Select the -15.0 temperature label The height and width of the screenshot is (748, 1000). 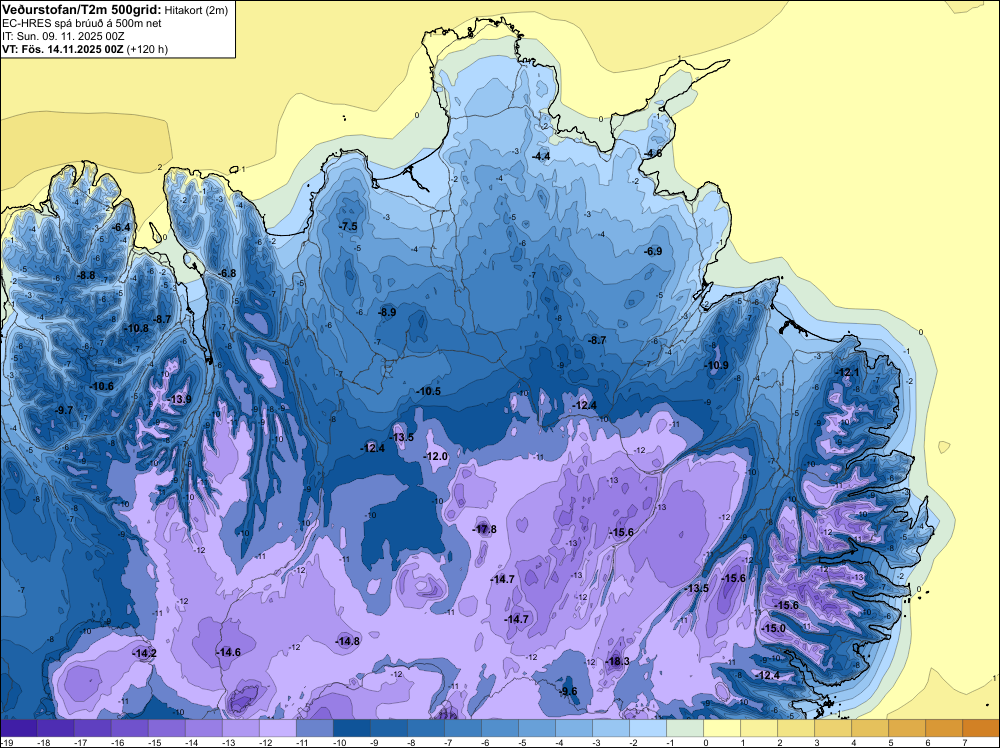pyautogui.click(x=773, y=628)
